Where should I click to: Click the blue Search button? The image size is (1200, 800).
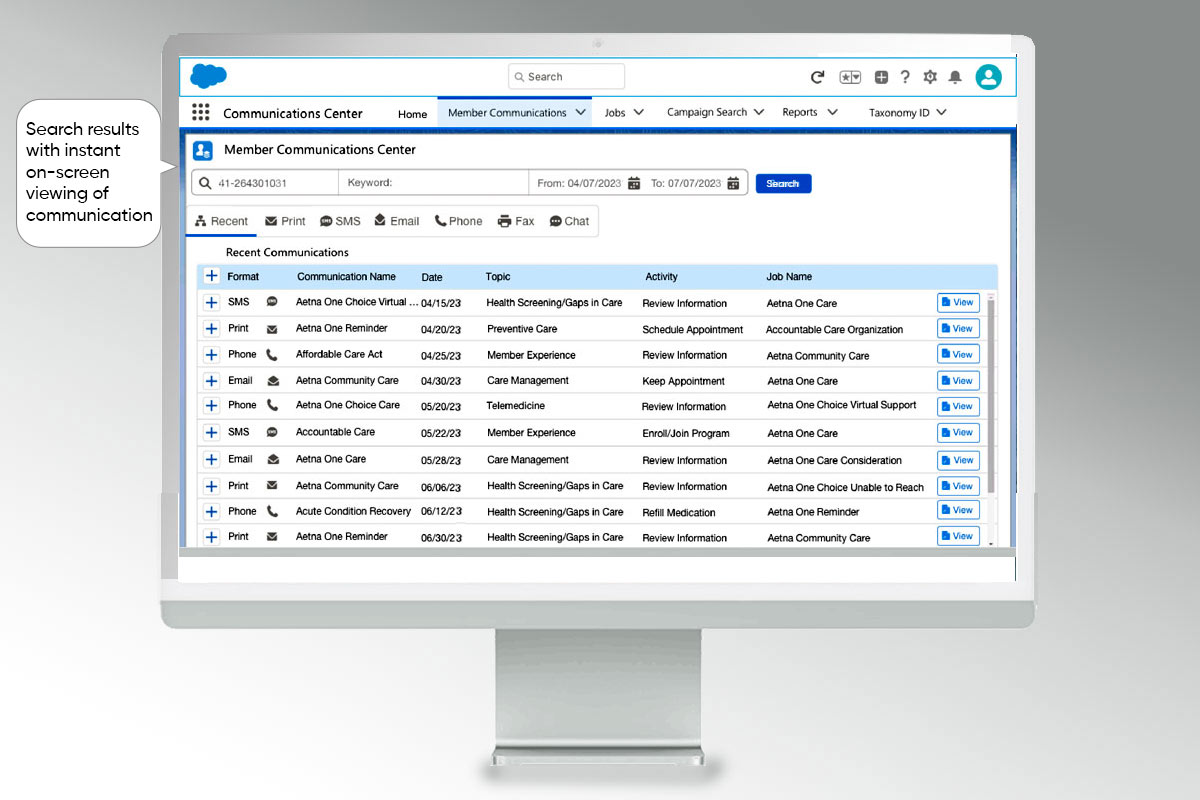[x=783, y=183]
